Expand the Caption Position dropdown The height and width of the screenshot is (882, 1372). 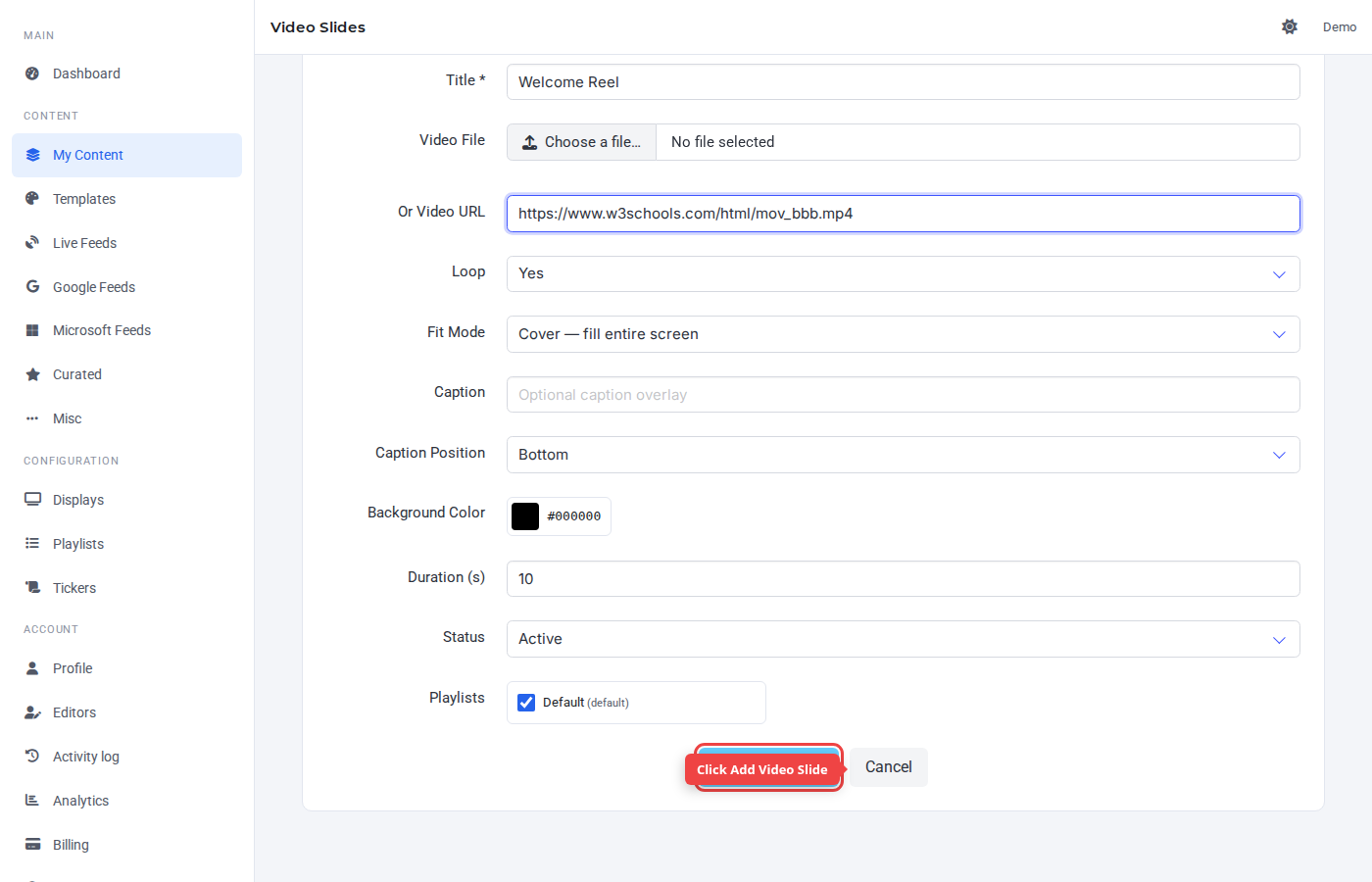coord(903,455)
